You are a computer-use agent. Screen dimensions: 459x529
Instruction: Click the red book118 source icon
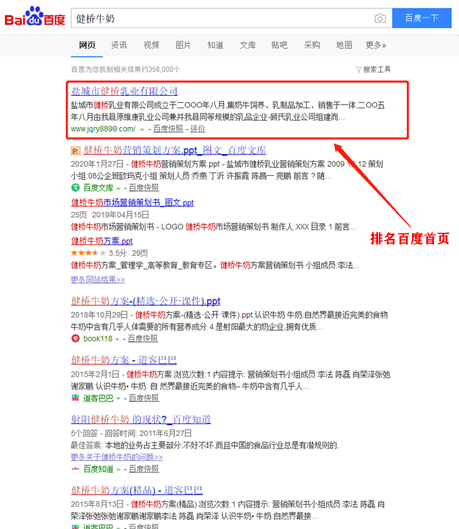[75, 338]
